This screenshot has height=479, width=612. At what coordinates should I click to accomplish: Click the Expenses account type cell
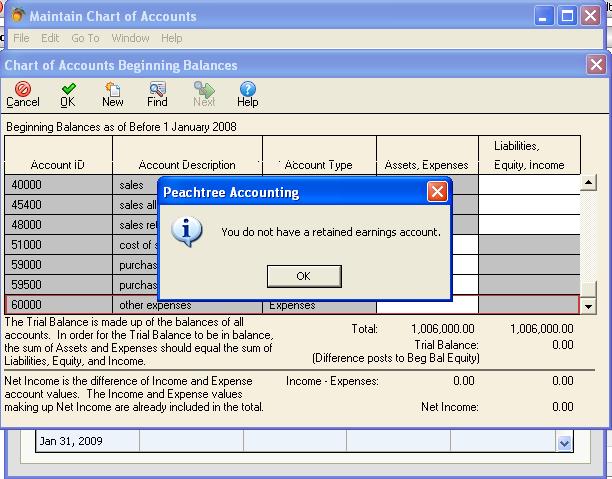point(319,306)
